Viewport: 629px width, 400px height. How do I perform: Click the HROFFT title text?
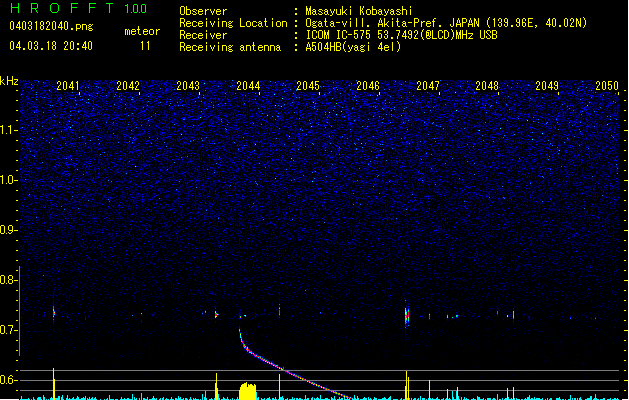(59, 9)
